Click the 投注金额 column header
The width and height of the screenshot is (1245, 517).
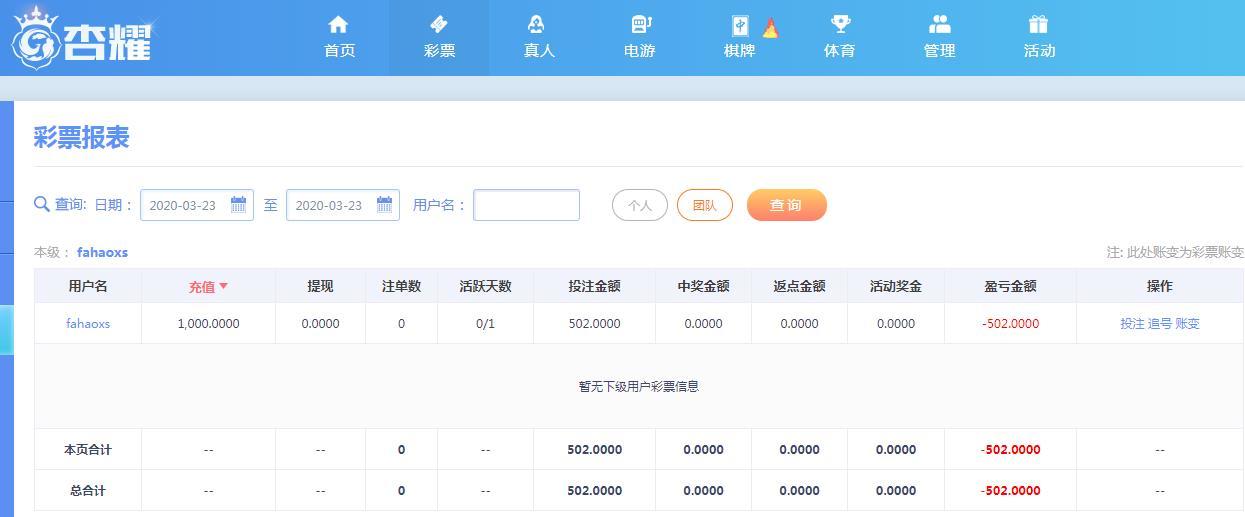pos(594,286)
